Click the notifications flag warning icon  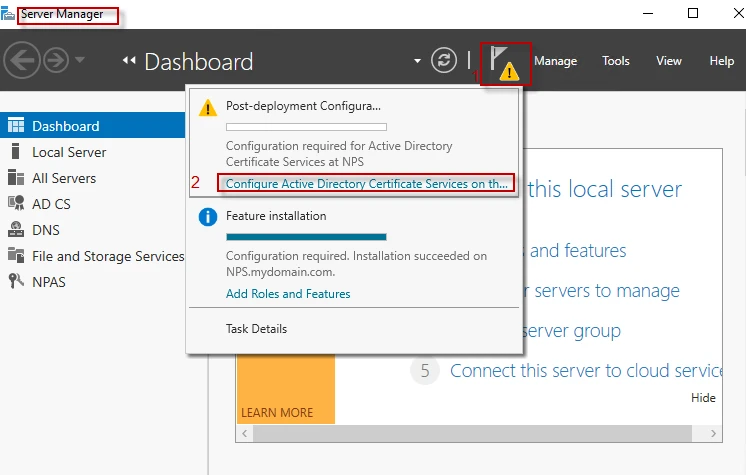(504, 62)
